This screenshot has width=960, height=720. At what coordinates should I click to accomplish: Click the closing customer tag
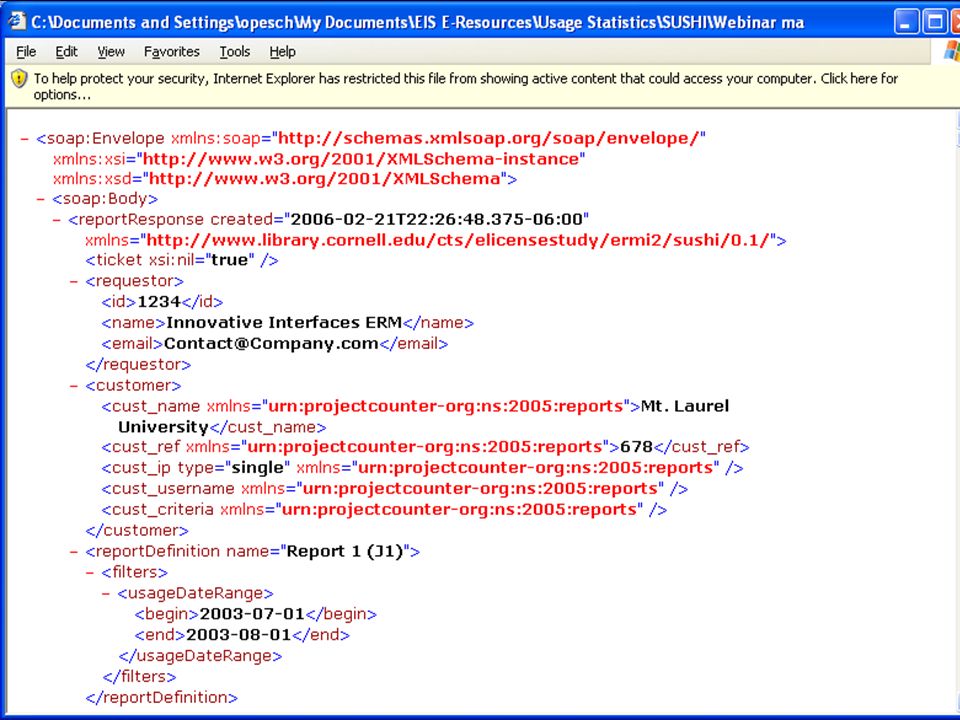[x=137, y=531]
